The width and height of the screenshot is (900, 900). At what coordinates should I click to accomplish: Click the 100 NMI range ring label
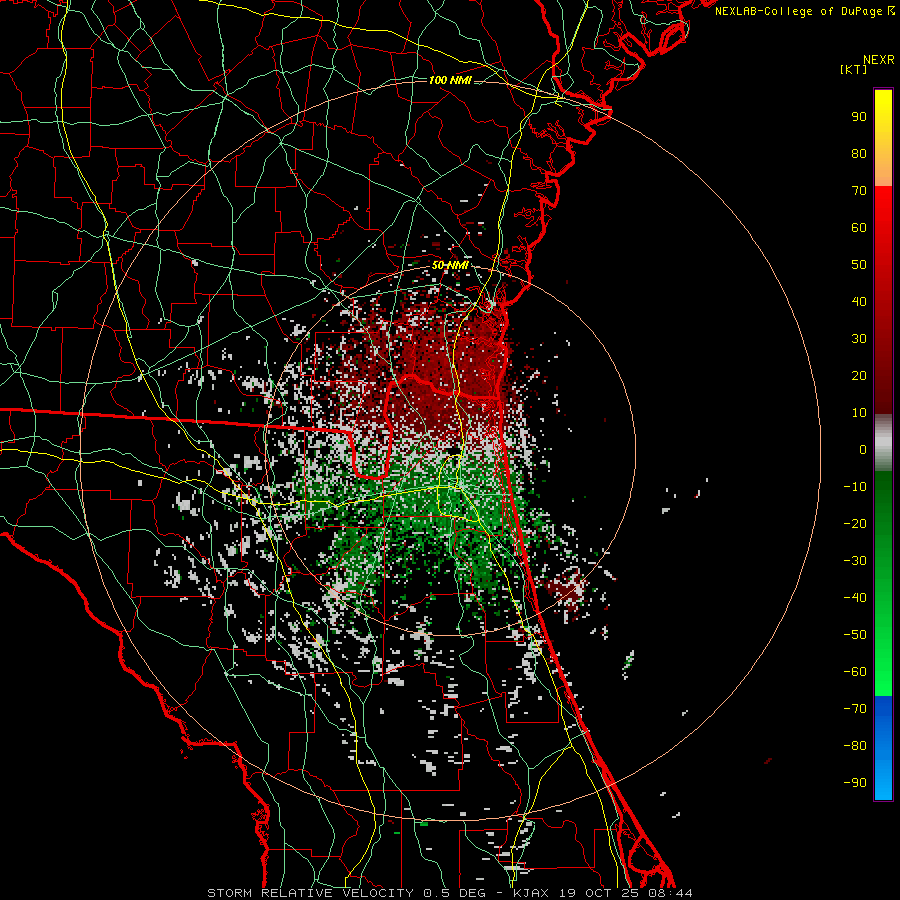click(x=450, y=80)
